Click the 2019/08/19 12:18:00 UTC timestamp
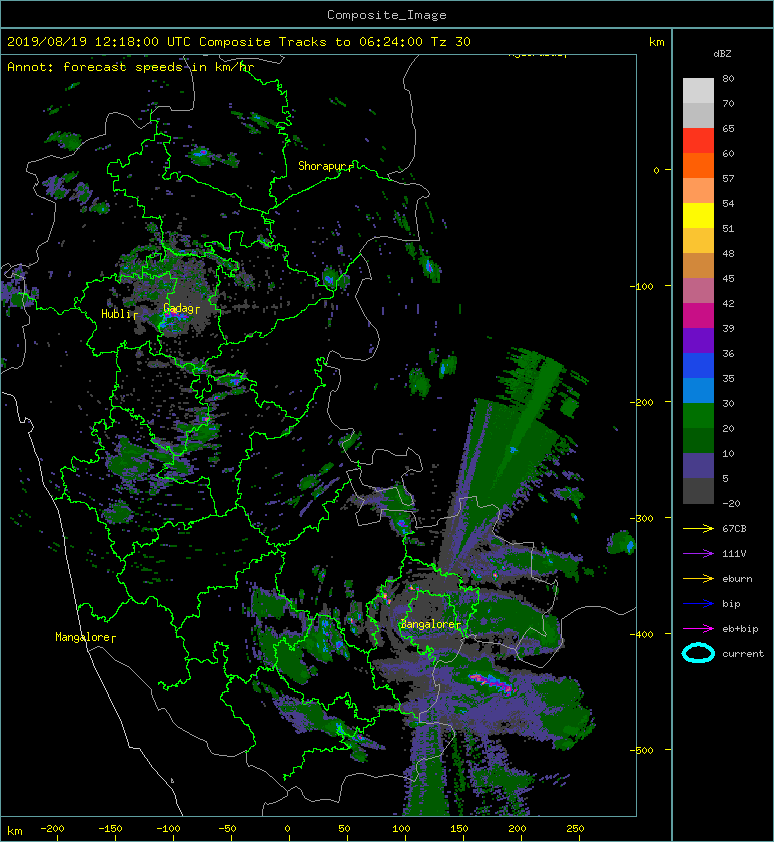The image size is (774, 842). point(99,42)
